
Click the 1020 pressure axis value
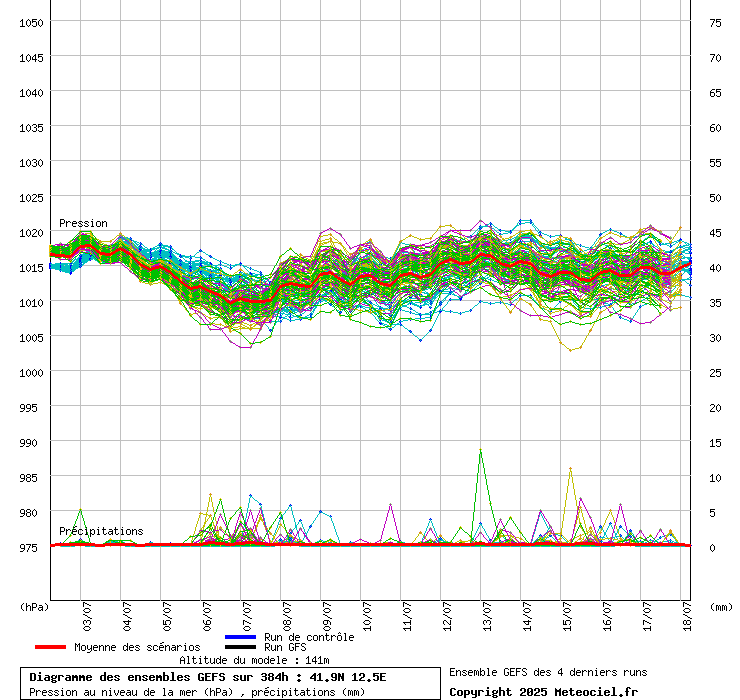[x=31, y=232]
